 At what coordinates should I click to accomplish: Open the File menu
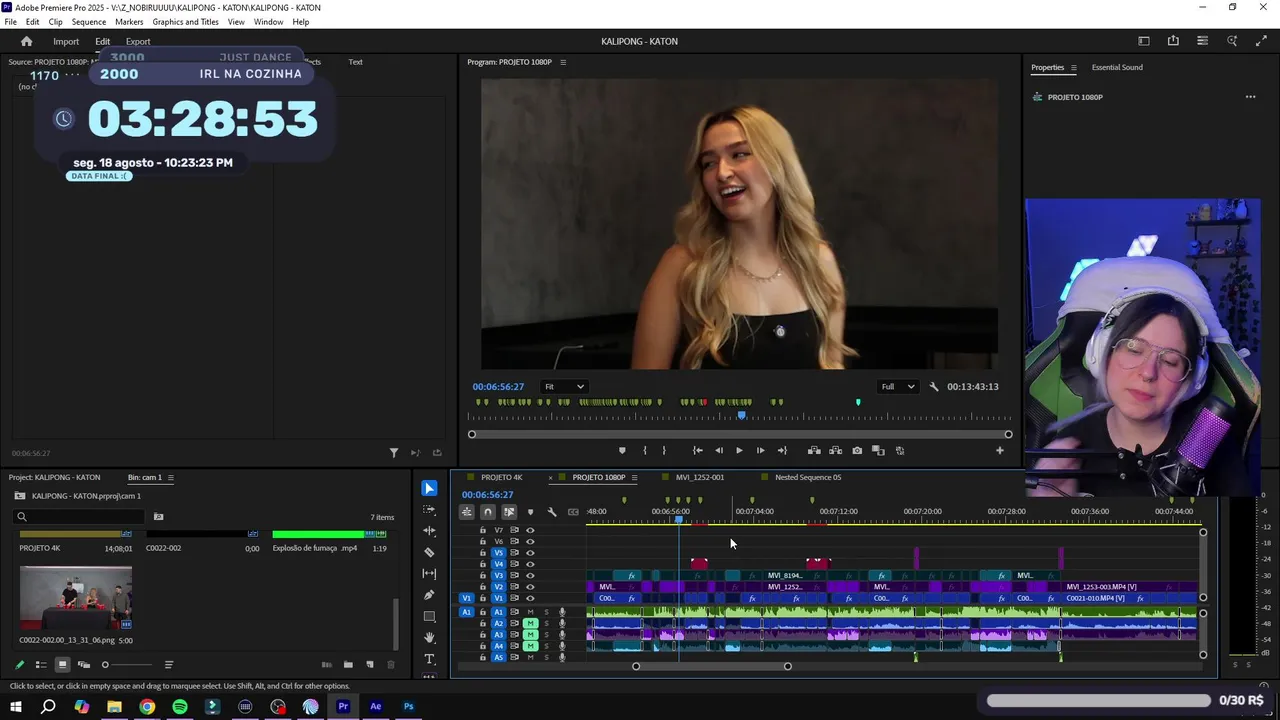pyautogui.click(x=10, y=22)
